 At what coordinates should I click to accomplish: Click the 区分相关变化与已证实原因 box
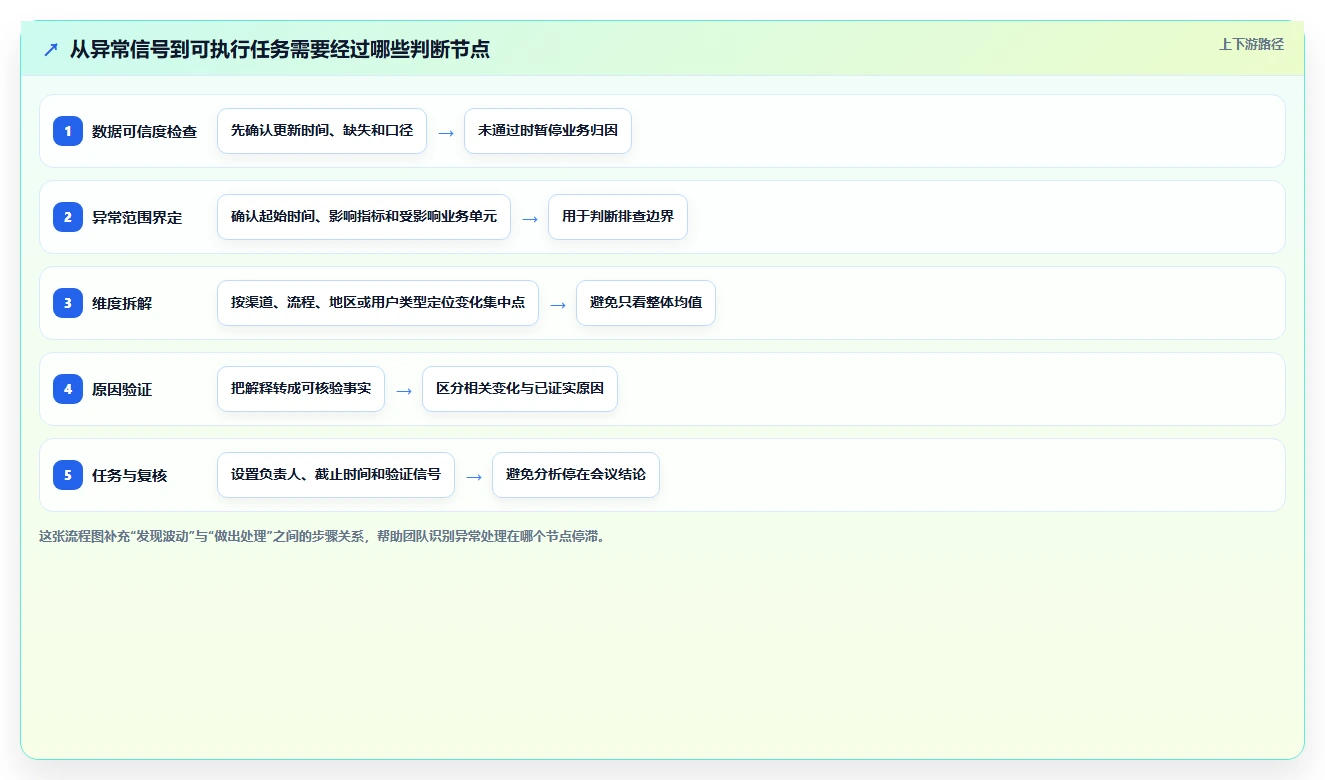click(520, 389)
